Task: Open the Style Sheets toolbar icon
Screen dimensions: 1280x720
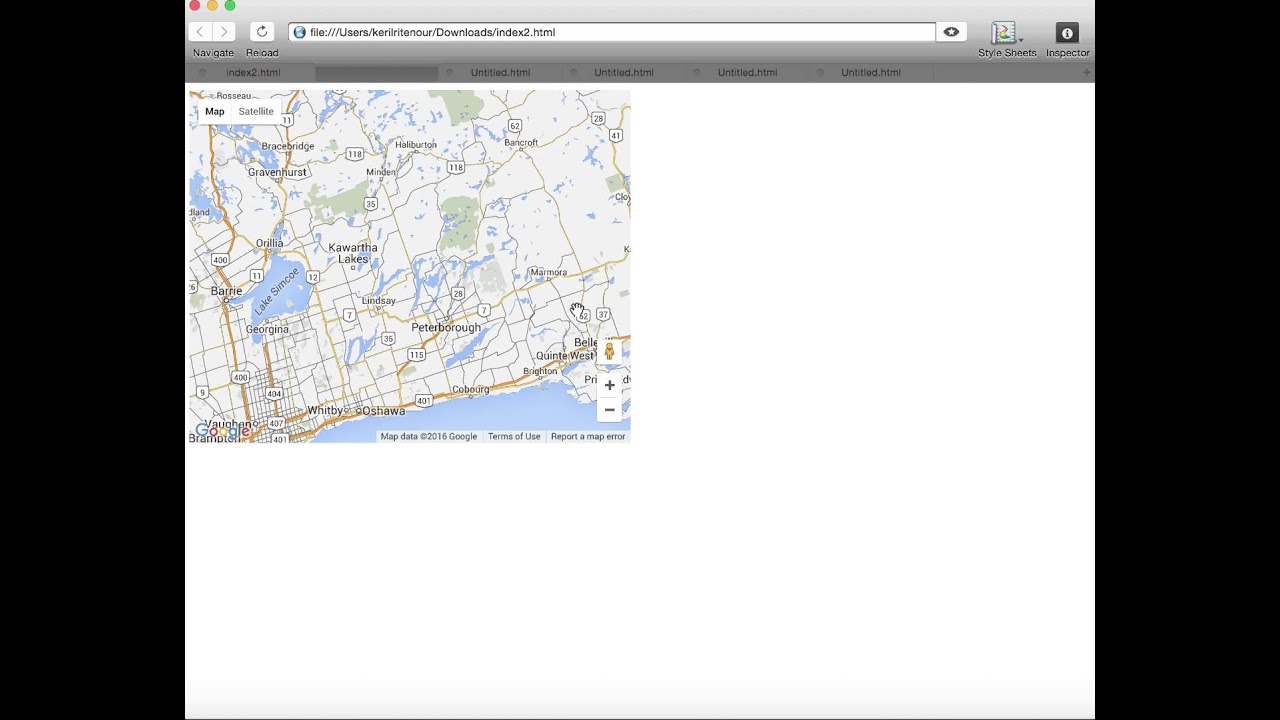Action: 1003,33
